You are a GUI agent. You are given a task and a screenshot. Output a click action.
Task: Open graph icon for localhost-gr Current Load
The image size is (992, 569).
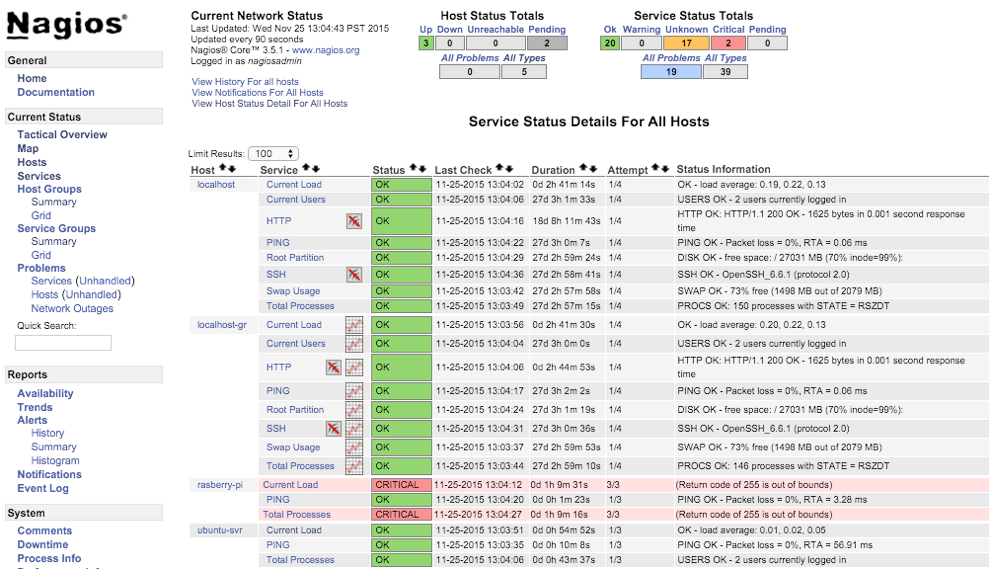pos(354,325)
